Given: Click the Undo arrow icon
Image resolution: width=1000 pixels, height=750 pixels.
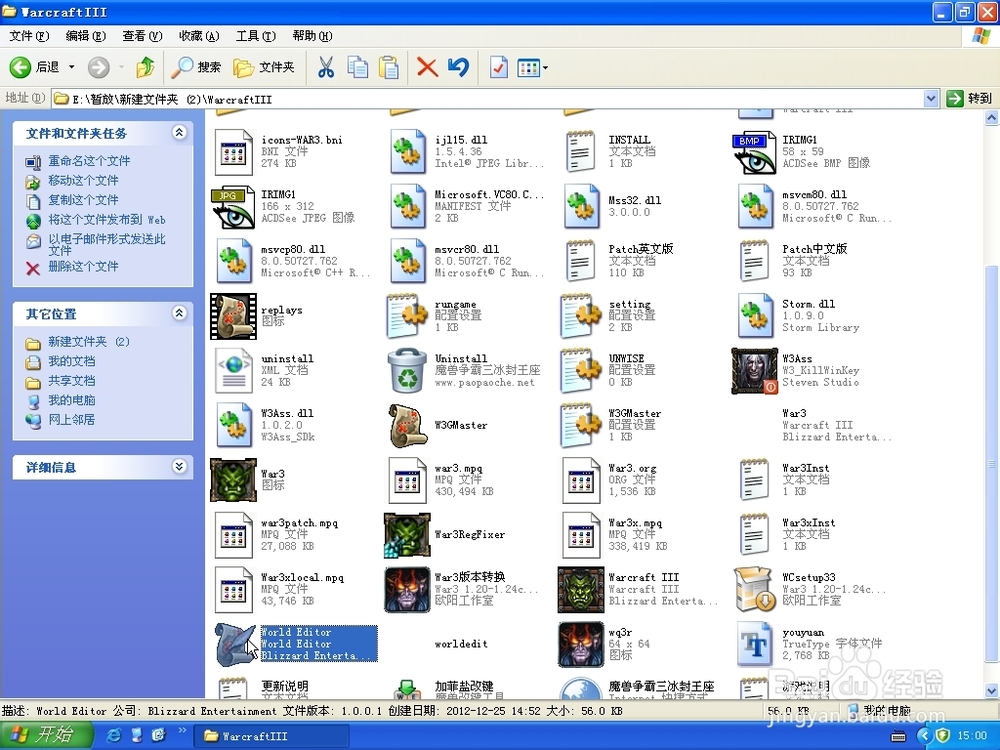Looking at the screenshot, I should pos(459,67).
